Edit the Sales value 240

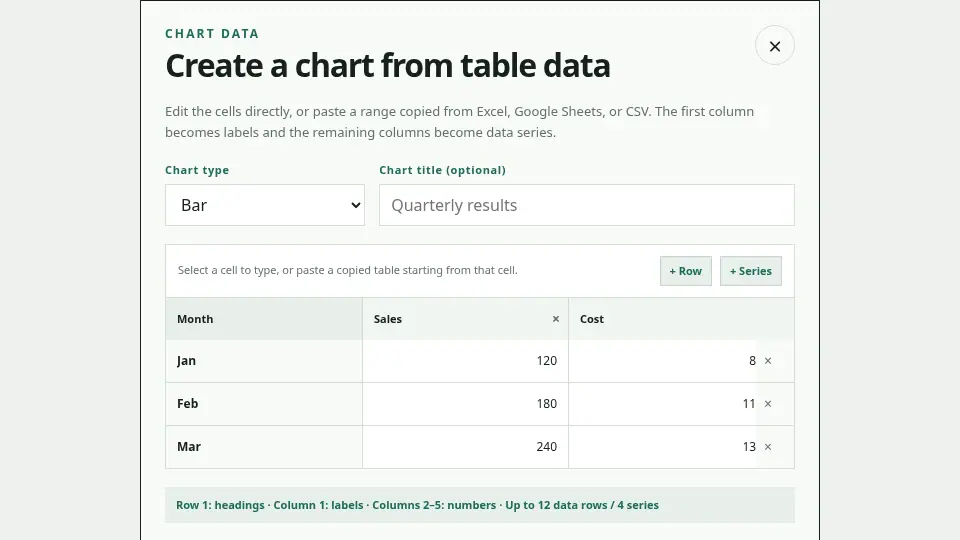coord(465,447)
